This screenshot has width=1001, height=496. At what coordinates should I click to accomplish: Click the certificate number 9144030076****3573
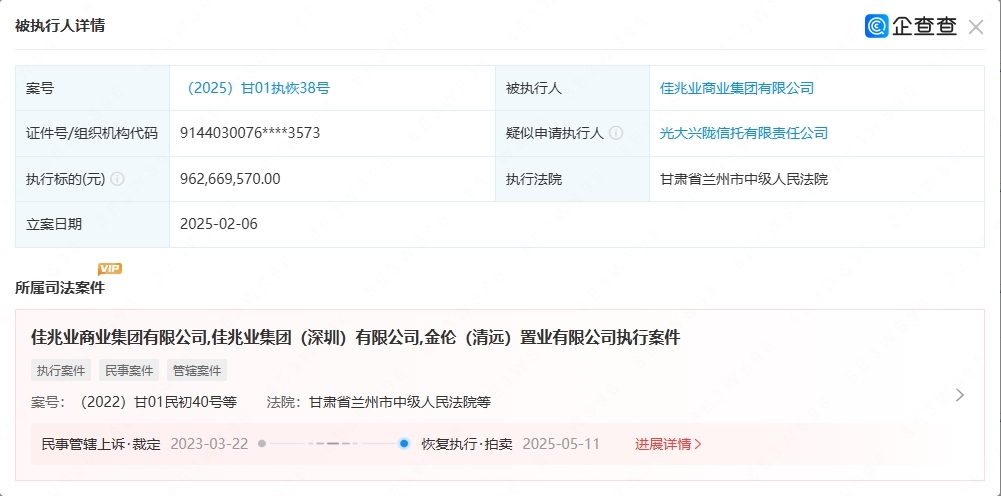point(250,133)
